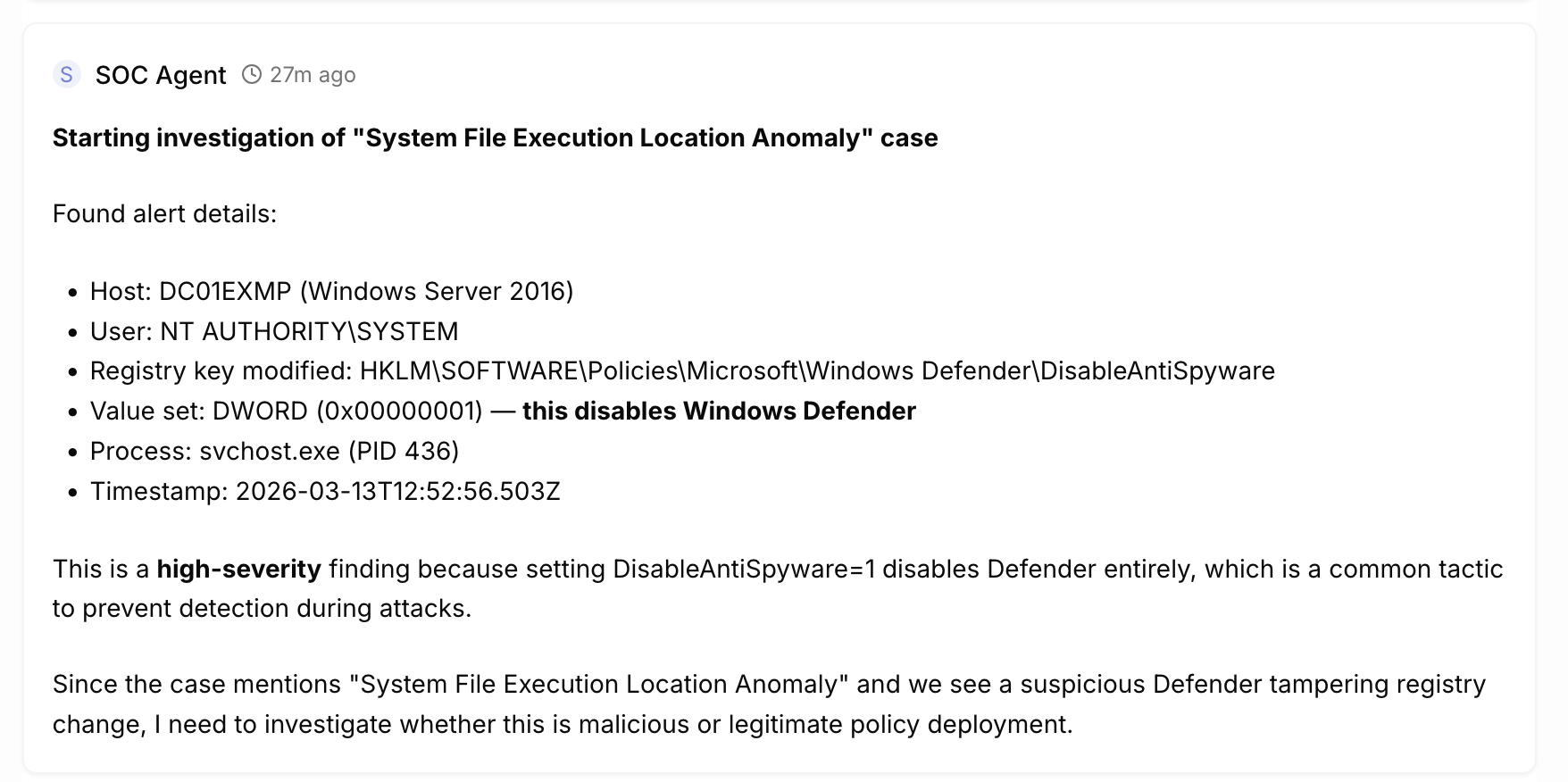1568x782 pixels.
Task: Click the "Found alert details:" line
Action: pyautogui.click(x=165, y=214)
